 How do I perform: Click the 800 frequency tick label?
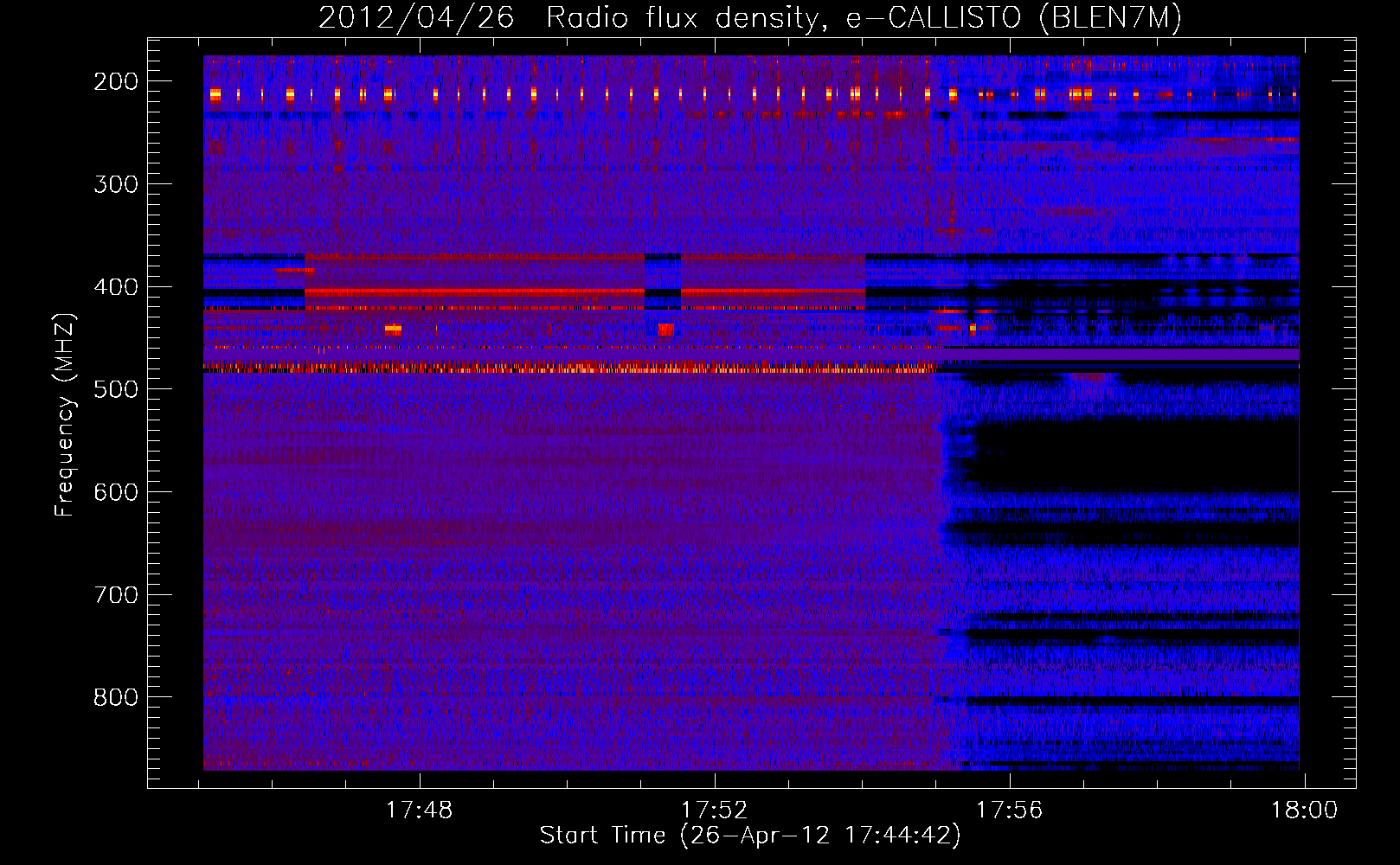pos(116,697)
